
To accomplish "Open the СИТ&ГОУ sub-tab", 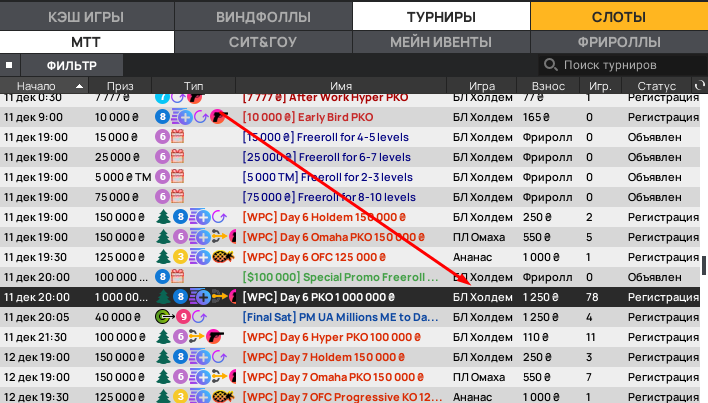I will pyautogui.click(x=264, y=42).
